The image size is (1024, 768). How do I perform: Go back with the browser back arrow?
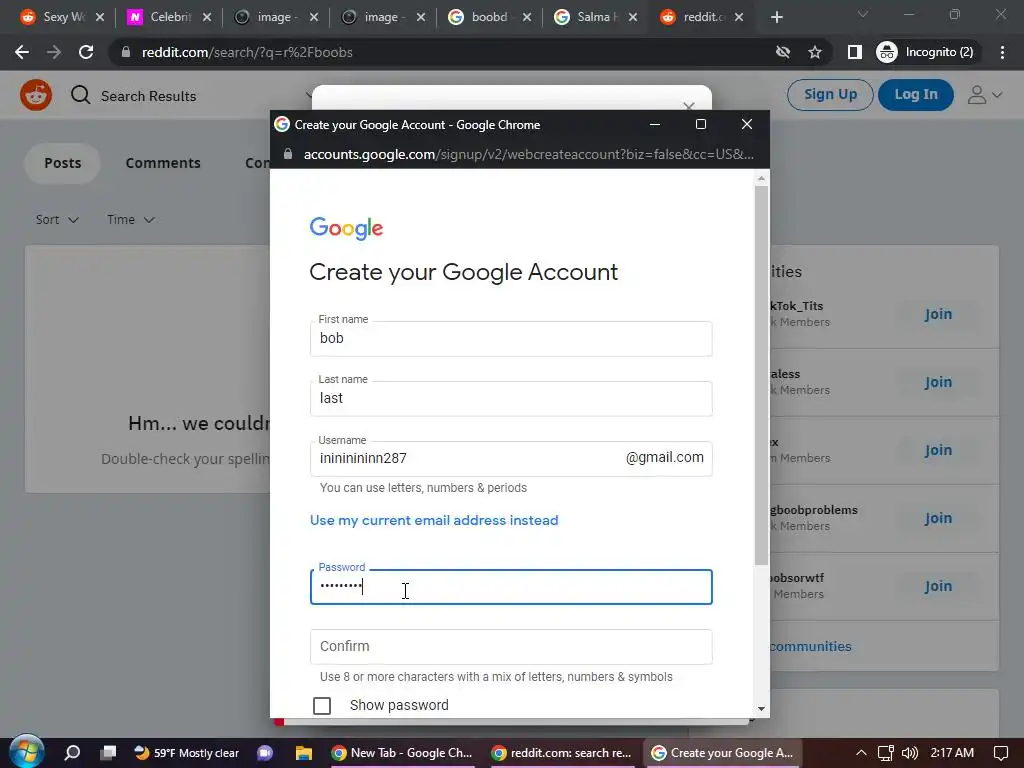[x=22, y=52]
